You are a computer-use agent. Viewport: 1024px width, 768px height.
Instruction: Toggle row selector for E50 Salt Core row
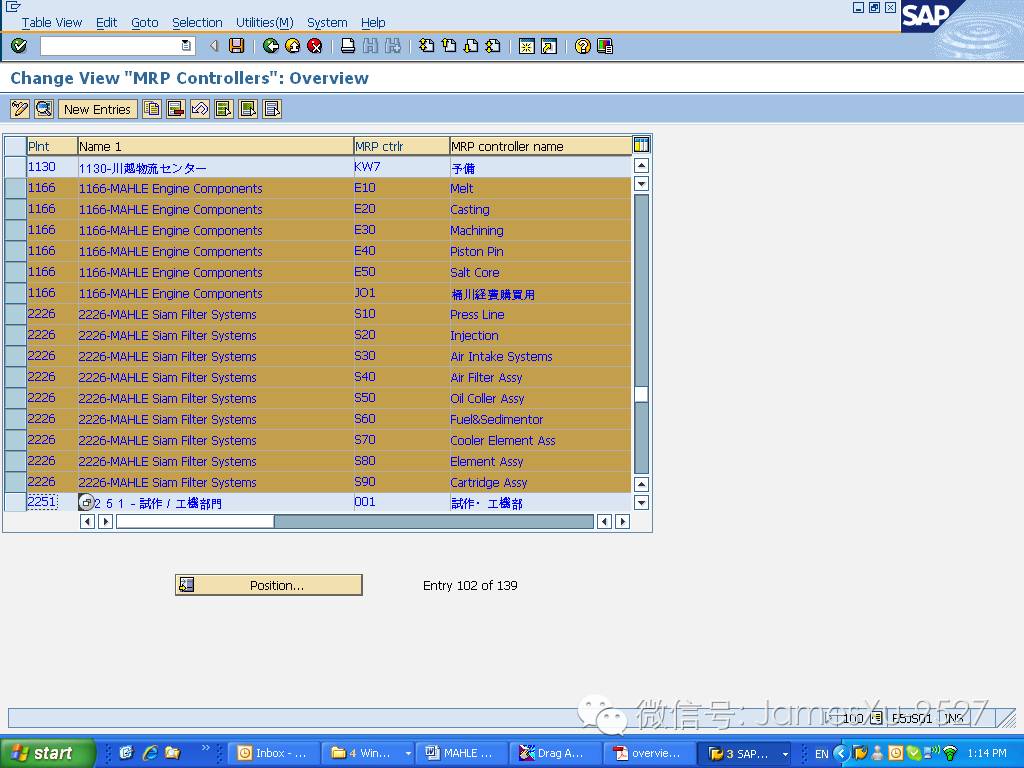click(x=14, y=272)
